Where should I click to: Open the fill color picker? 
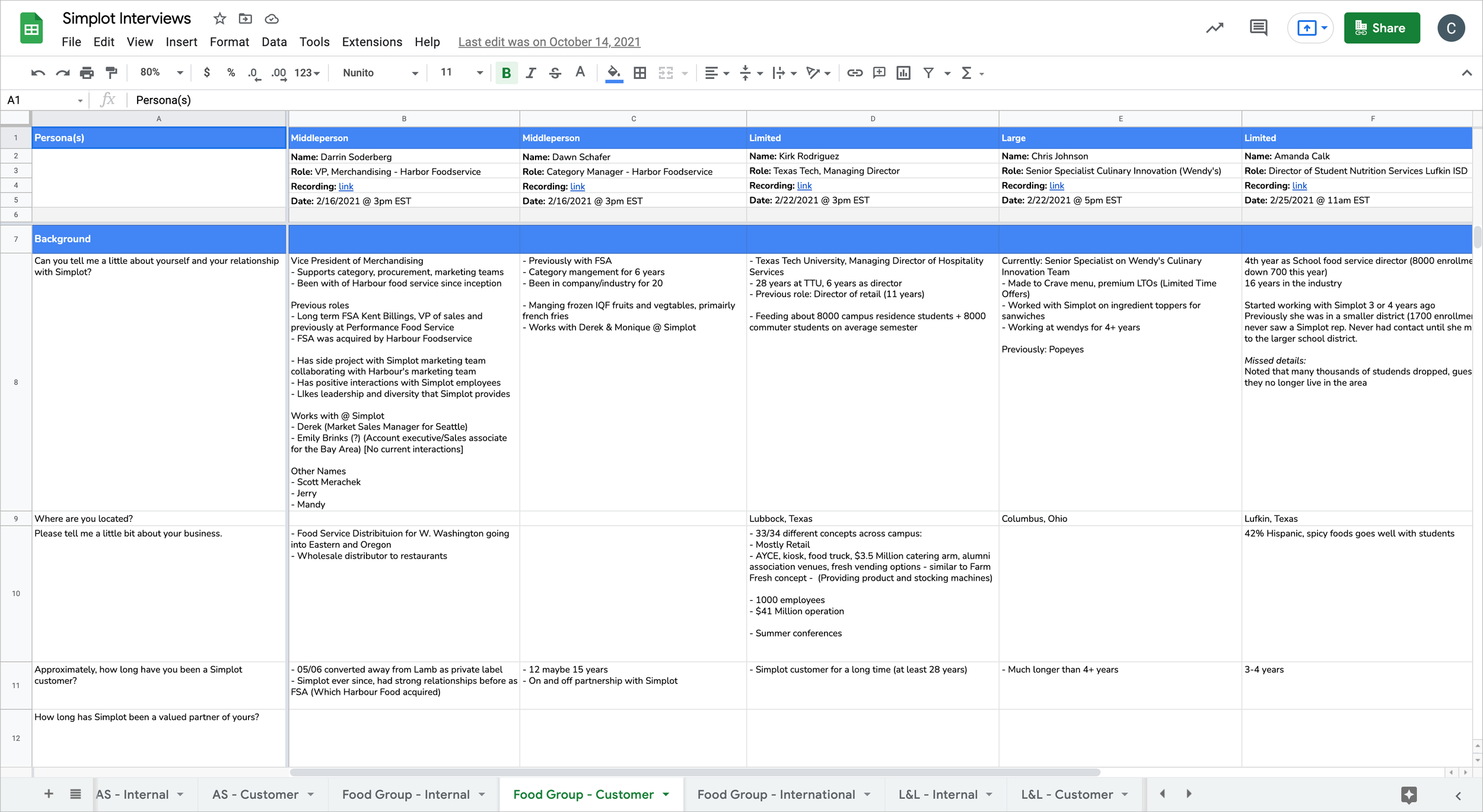click(x=614, y=73)
